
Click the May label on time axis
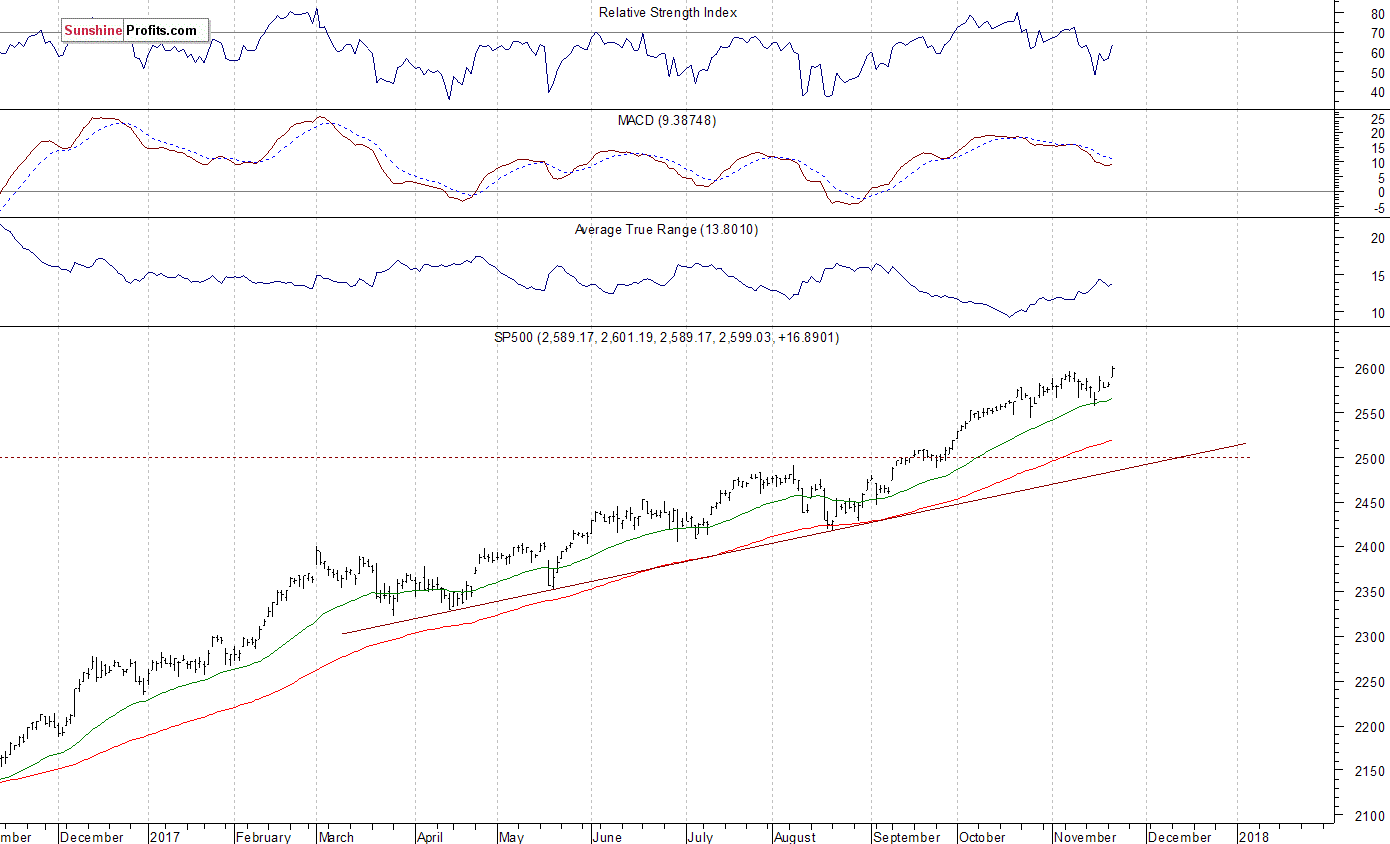(510, 837)
